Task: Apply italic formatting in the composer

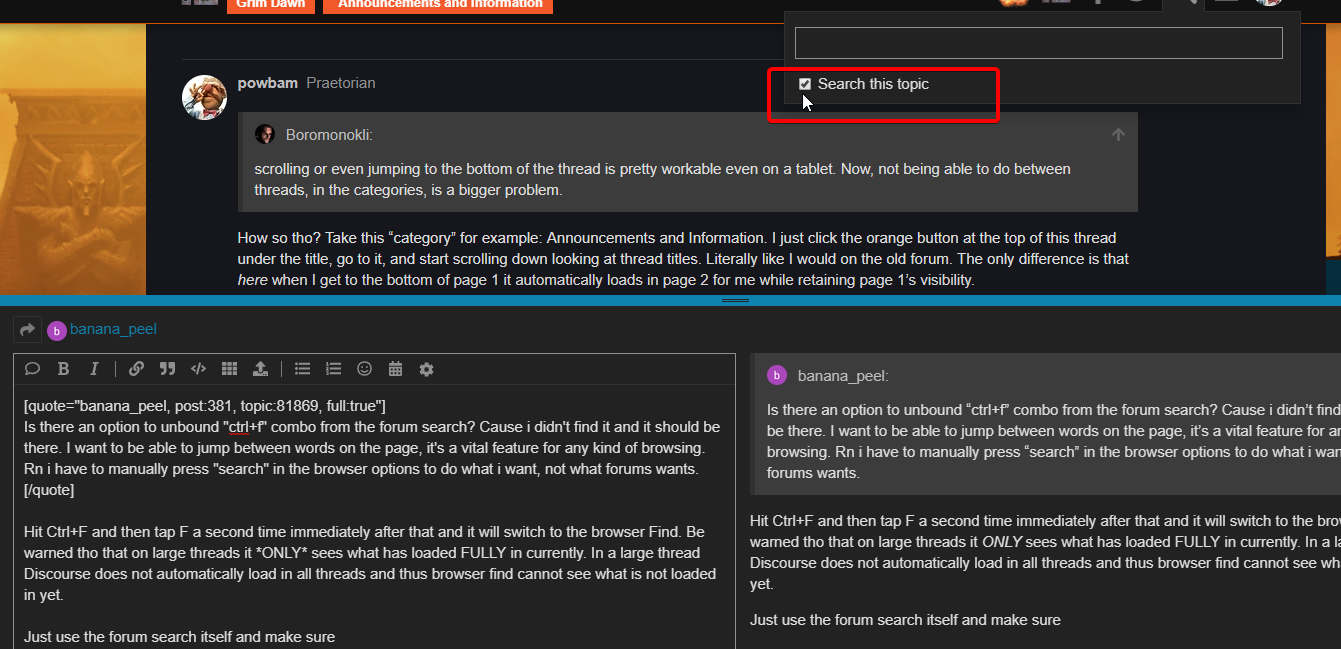Action: pyautogui.click(x=94, y=369)
